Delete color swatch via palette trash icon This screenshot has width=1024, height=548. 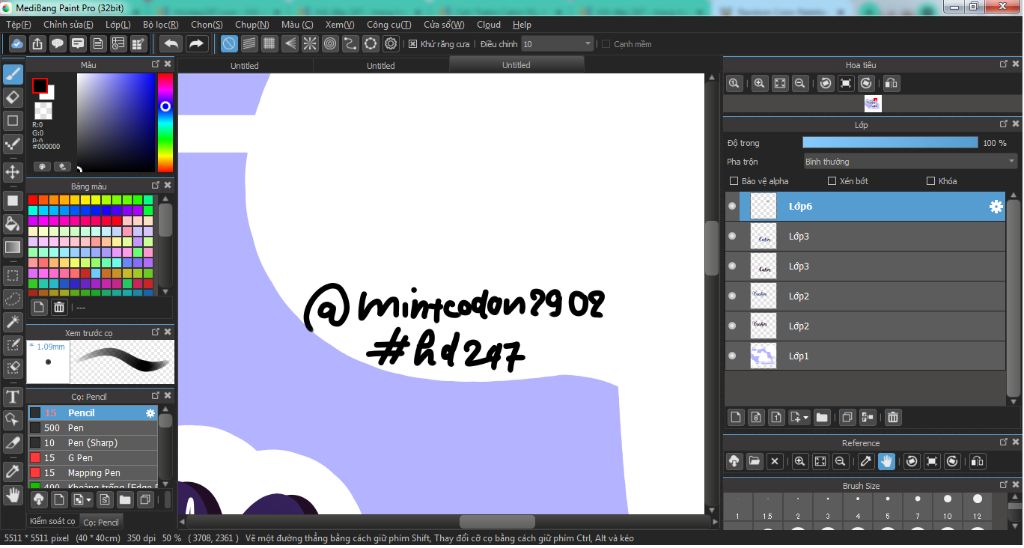tap(59, 307)
